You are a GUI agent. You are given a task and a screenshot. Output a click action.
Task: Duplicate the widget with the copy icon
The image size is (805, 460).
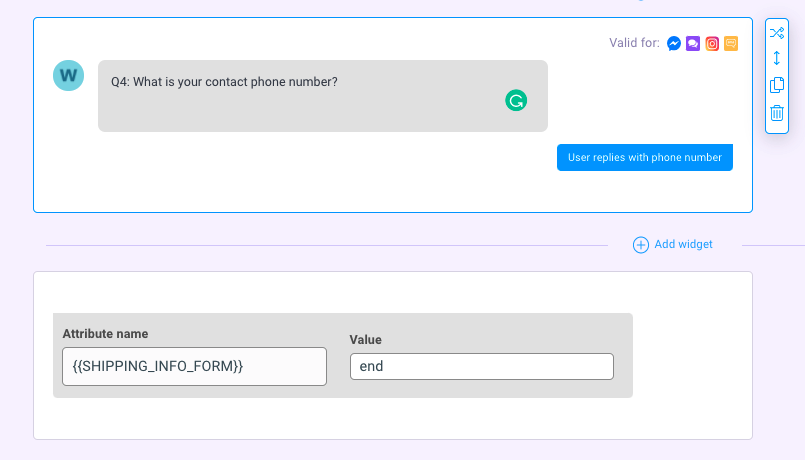click(x=777, y=85)
